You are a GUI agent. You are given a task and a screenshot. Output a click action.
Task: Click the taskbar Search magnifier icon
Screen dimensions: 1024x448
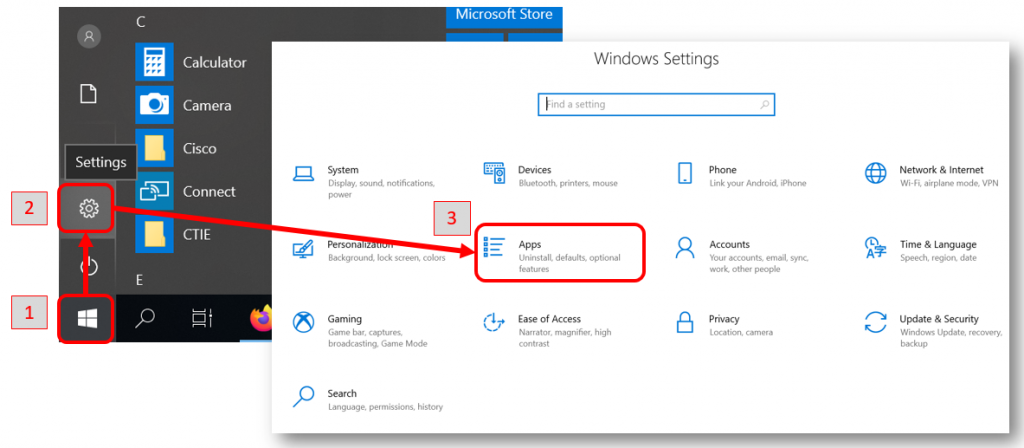click(144, 318)
